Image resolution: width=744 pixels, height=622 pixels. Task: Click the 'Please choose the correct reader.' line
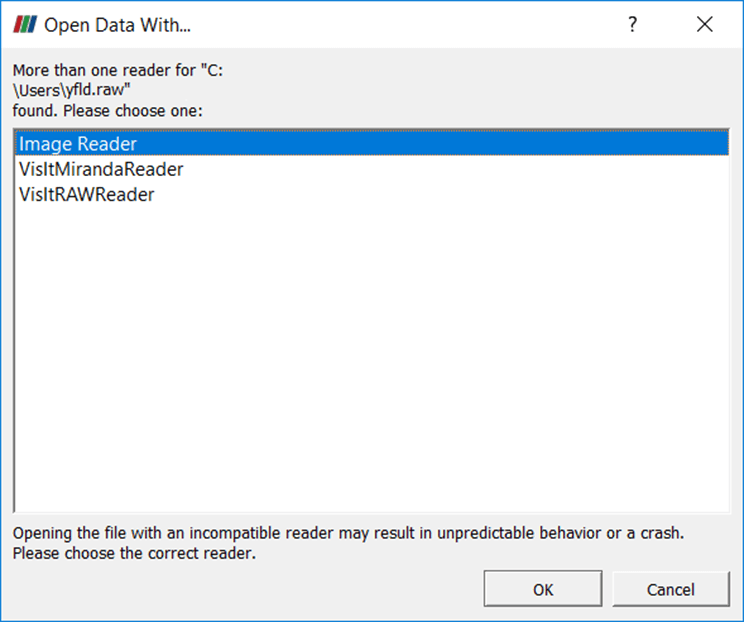(134, 553)
